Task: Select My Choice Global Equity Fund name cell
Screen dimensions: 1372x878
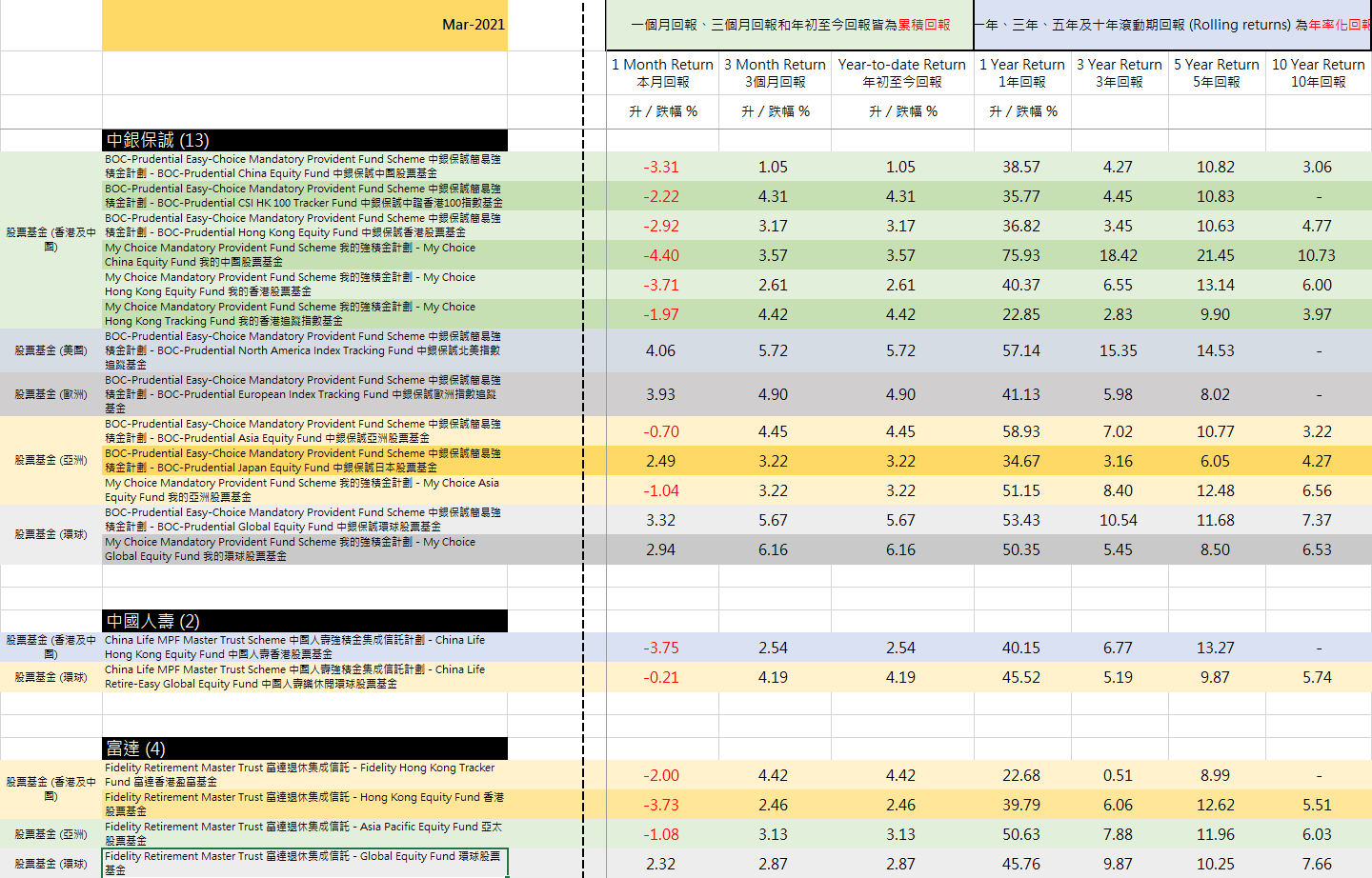Action: click(305, 549)
